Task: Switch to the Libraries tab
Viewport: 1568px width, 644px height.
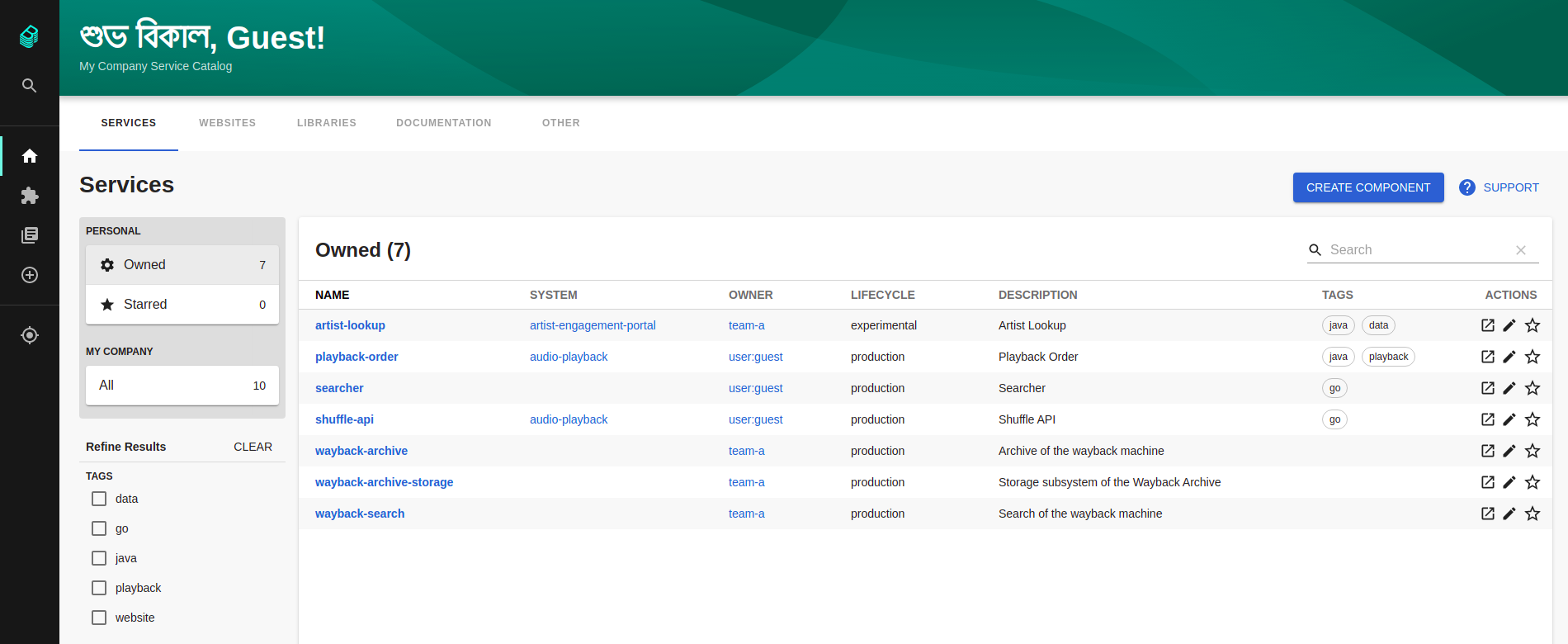Action: (x=327, y=123)
